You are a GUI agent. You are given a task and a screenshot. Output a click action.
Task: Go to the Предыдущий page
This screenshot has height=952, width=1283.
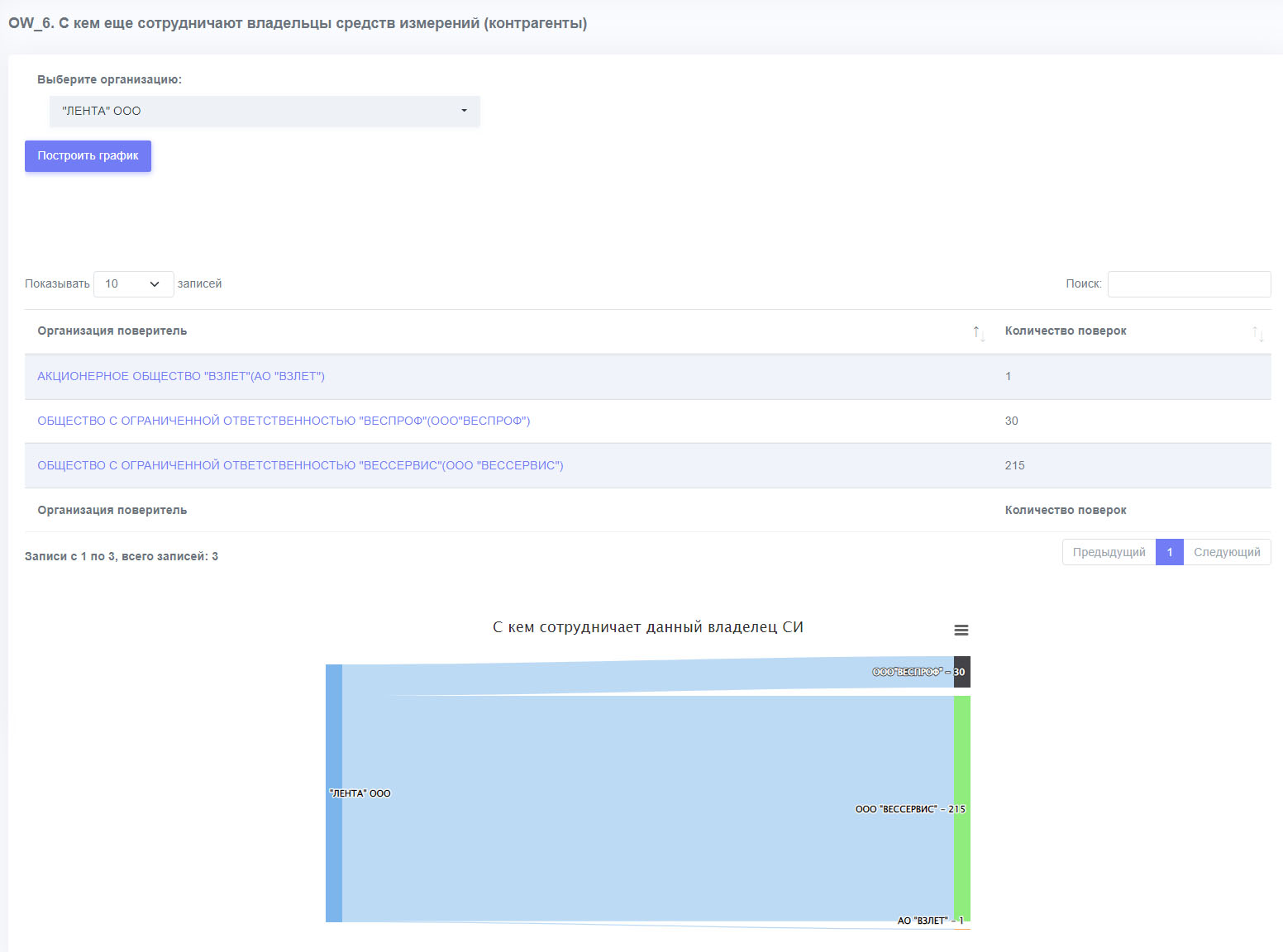coord(1109,552)
